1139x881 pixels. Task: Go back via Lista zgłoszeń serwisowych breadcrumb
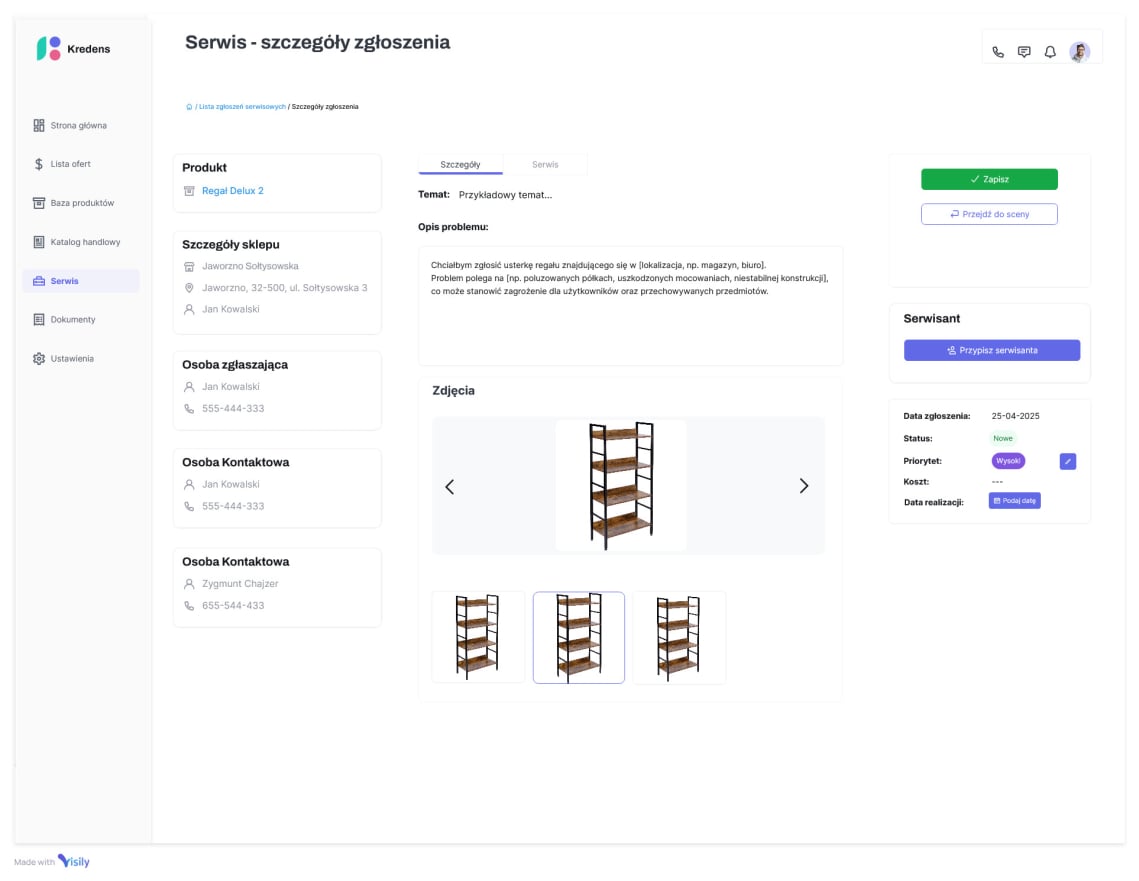click(240, 106)
